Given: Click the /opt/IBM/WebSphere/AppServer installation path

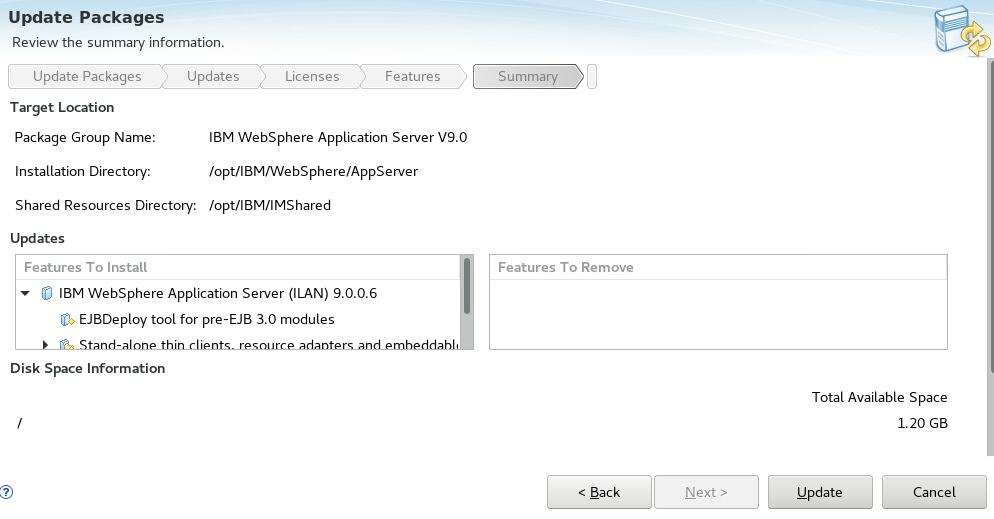Looking at the screenshot, I should 313,172.
